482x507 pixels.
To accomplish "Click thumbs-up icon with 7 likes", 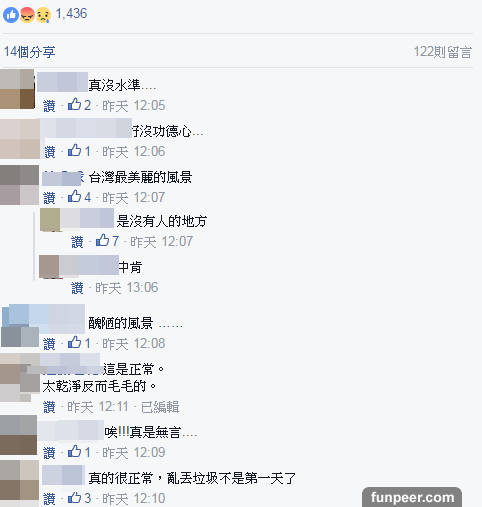I will [x=102, y=240].
